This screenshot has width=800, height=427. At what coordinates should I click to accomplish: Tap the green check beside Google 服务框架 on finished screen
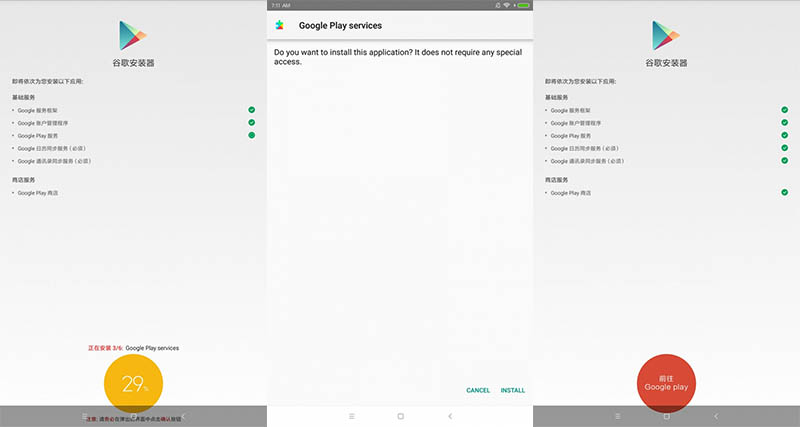point(785,110)
